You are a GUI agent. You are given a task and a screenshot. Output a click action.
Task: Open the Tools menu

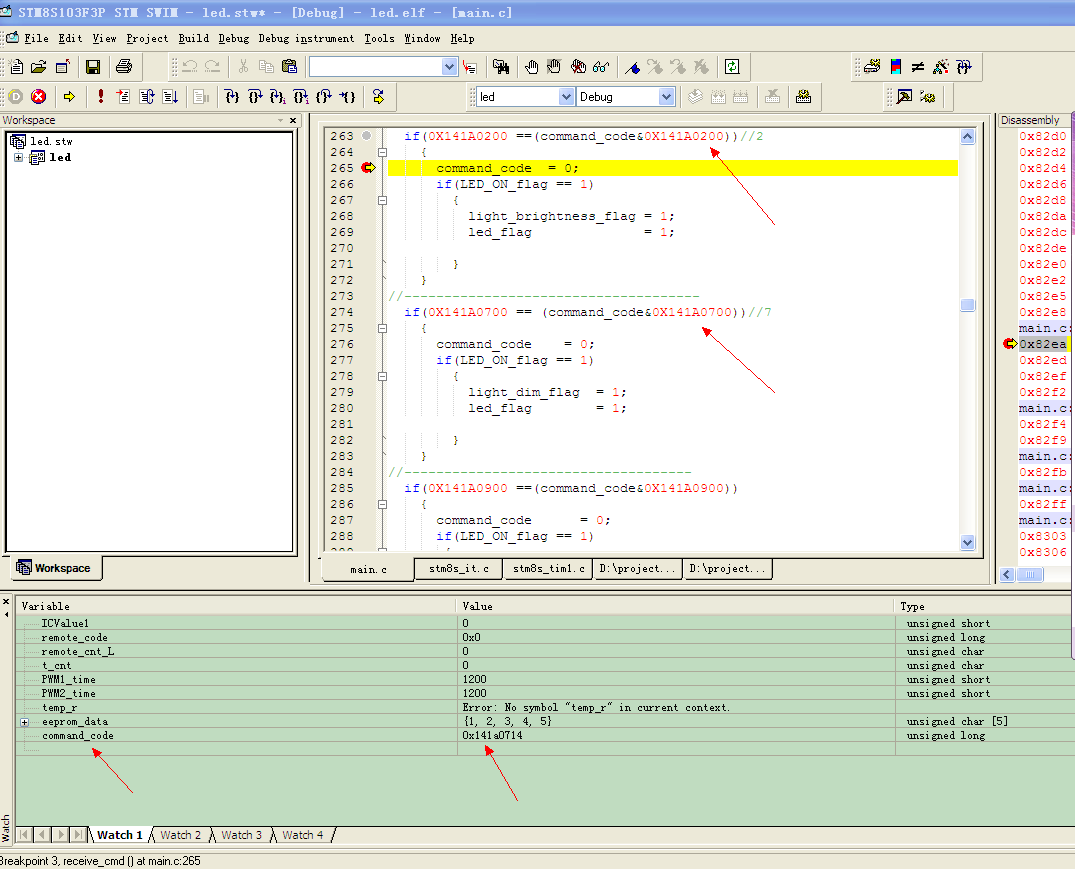[379, 38]
